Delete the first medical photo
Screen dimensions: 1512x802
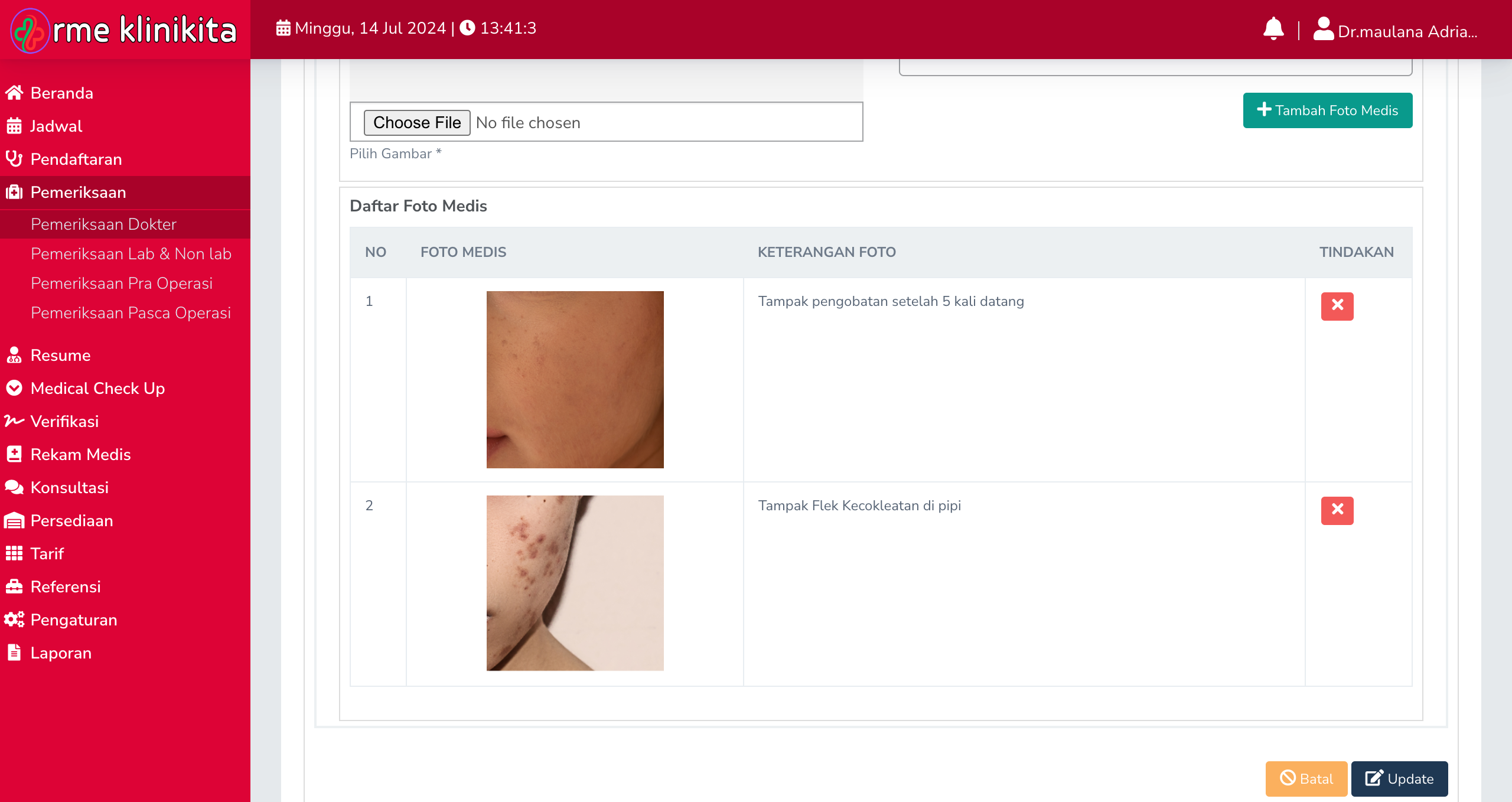tap(1337, 306)
